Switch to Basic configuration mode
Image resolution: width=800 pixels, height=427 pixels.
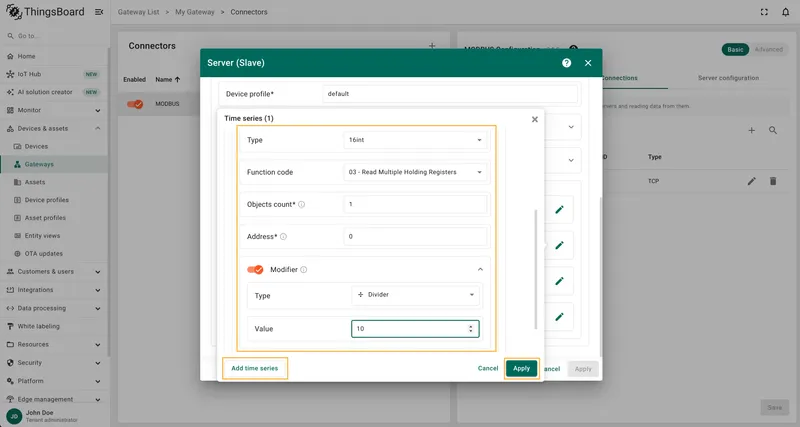(x=735, y=49)
